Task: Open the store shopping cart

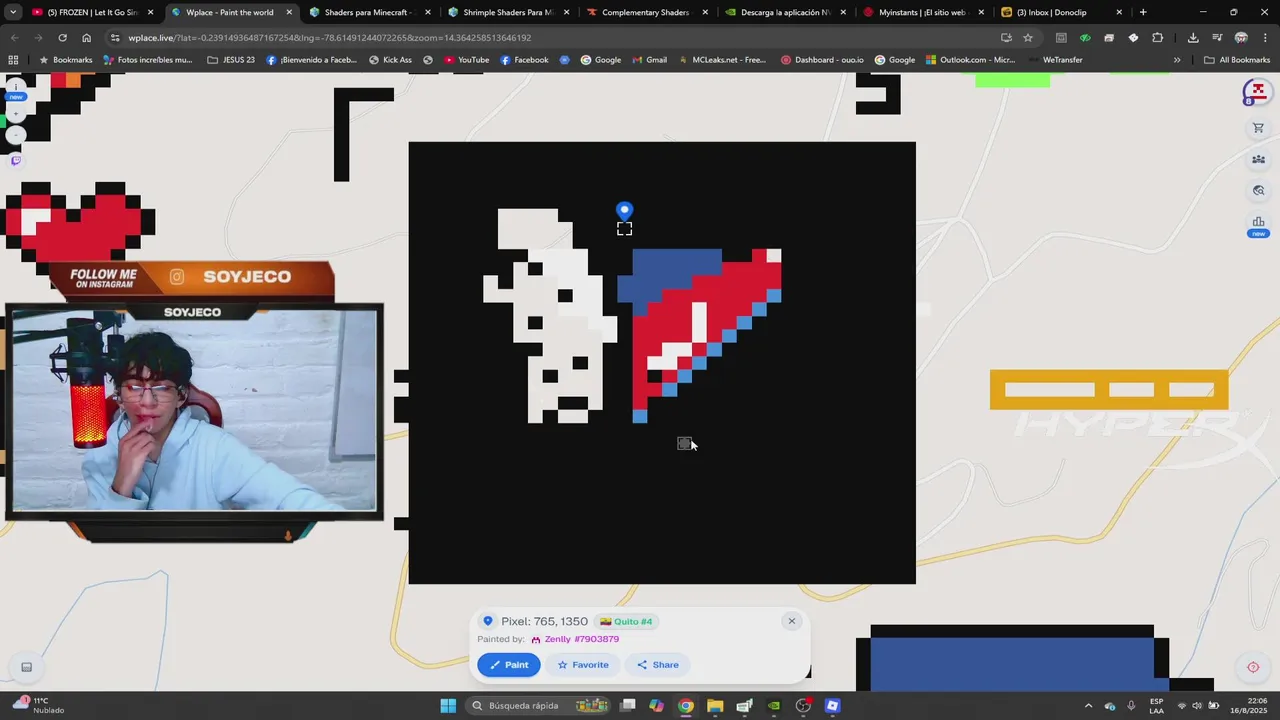Action: pos(1258,128)
